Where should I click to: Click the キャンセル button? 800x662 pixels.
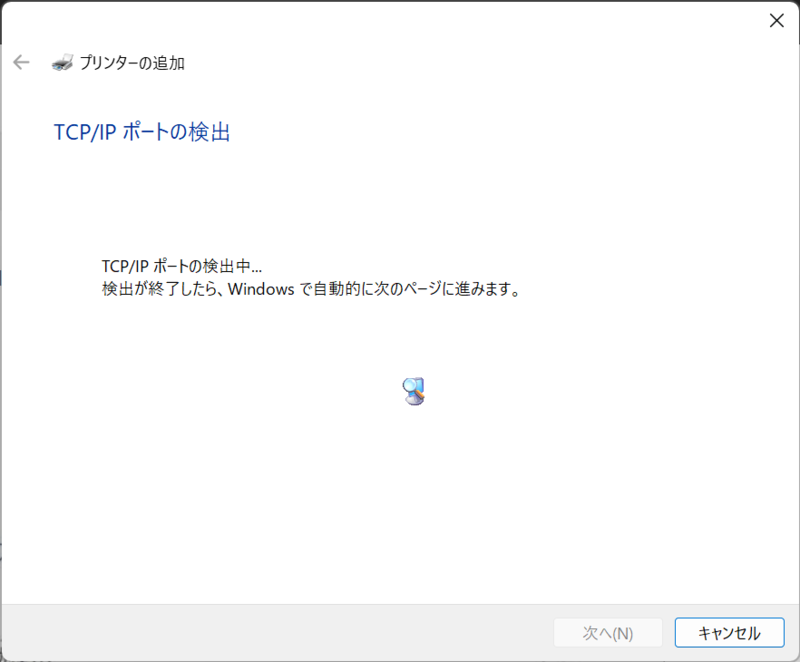pyautogui.click(x=729, y=632)
